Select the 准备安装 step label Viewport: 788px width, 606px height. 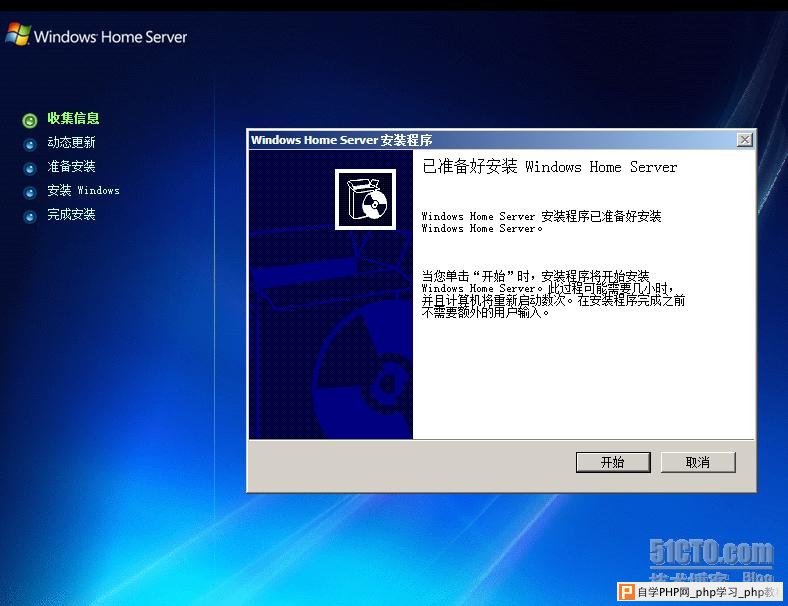71,166
